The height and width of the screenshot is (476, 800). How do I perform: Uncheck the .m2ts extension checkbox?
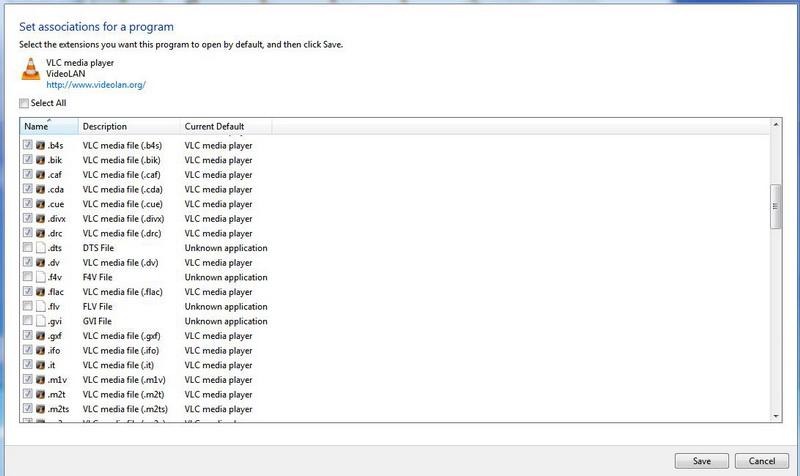(x=28, y=408)
